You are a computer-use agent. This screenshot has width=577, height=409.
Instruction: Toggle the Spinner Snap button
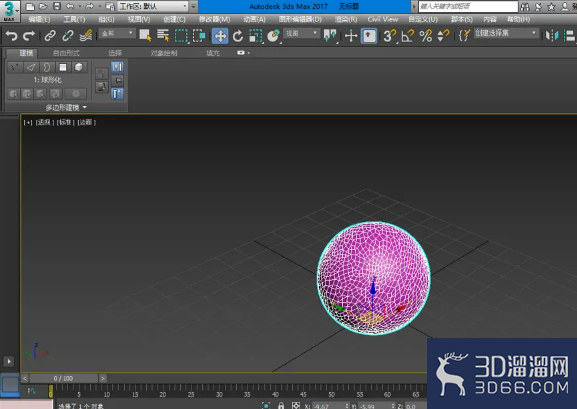pos(443,36)
